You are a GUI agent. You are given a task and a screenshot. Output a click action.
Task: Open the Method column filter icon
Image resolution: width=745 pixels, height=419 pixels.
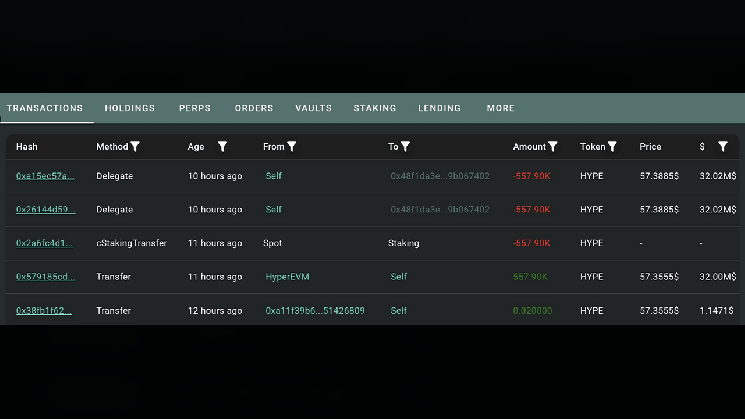click(135, 147)
